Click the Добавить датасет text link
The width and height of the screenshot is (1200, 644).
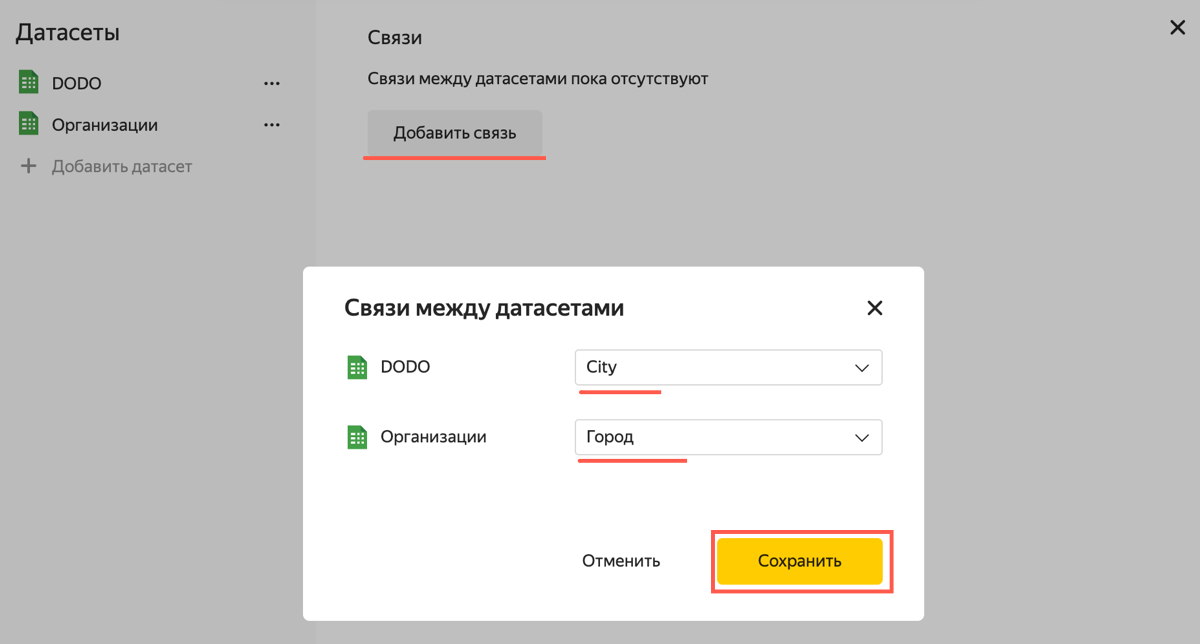pyautogui.click(x=122, y=166)
